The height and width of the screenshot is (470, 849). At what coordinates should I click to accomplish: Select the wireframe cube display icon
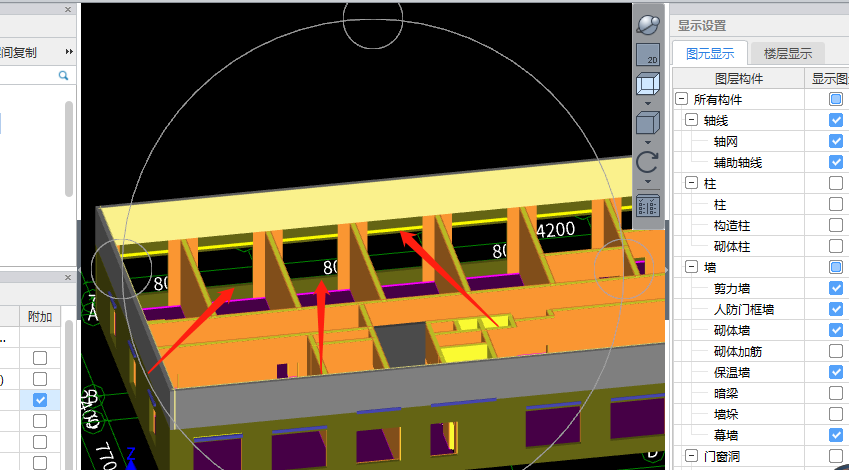tap(648, 84)
